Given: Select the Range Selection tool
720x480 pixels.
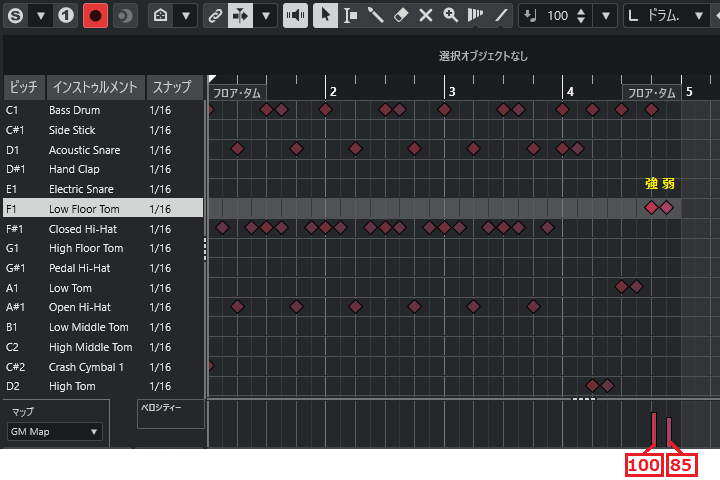Looking at the screenshot, I should coord(351,16).
